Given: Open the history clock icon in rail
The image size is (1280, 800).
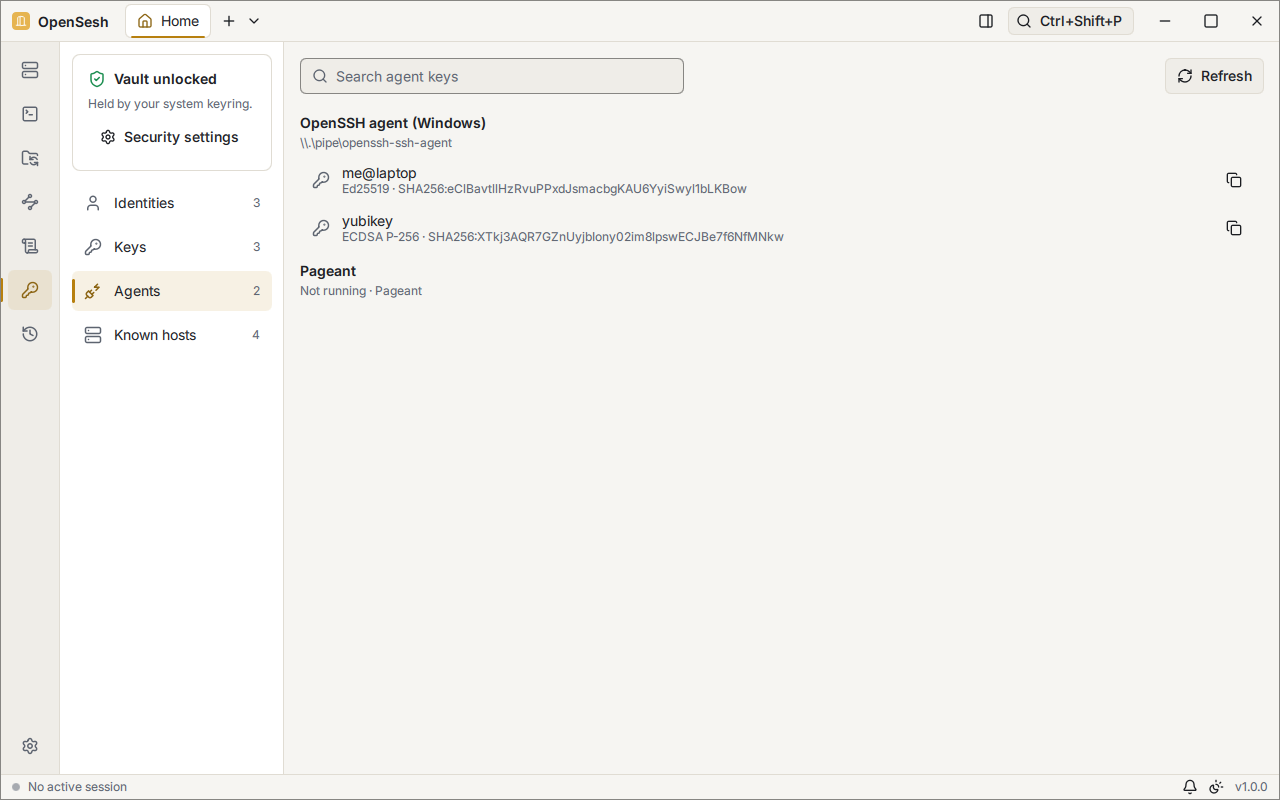Looking at the screenshot, I should pyautogui.click(x=30, y=334).
